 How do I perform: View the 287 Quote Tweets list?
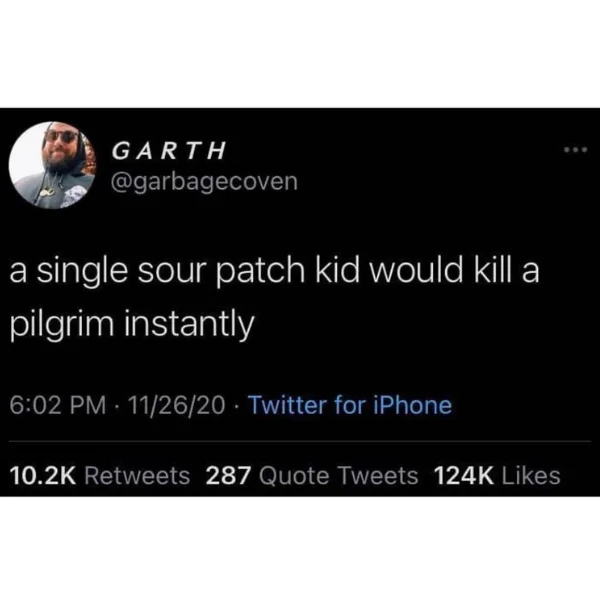(x=312, y=476)
